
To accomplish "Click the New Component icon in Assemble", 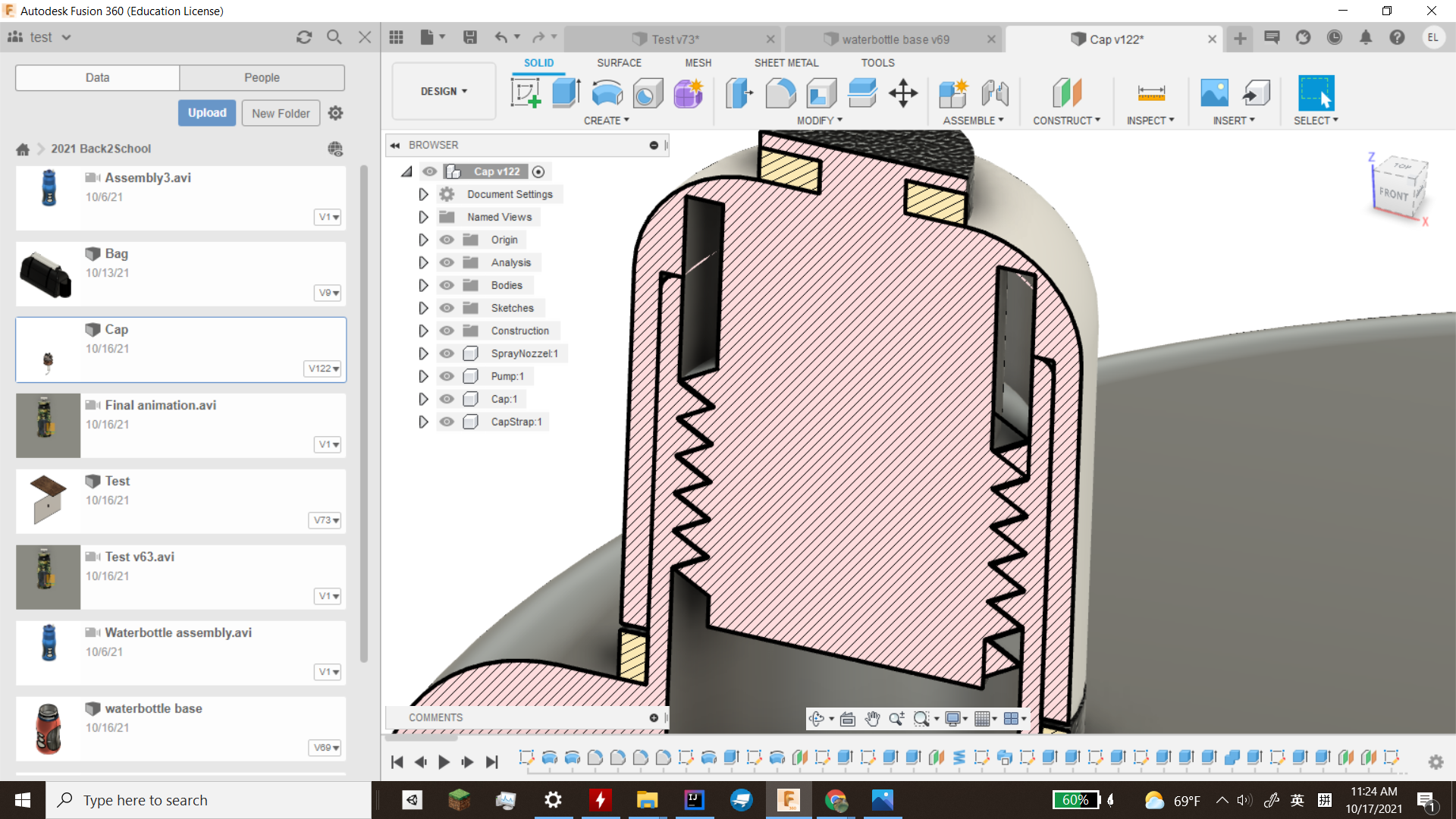I will tap(953, 93).
